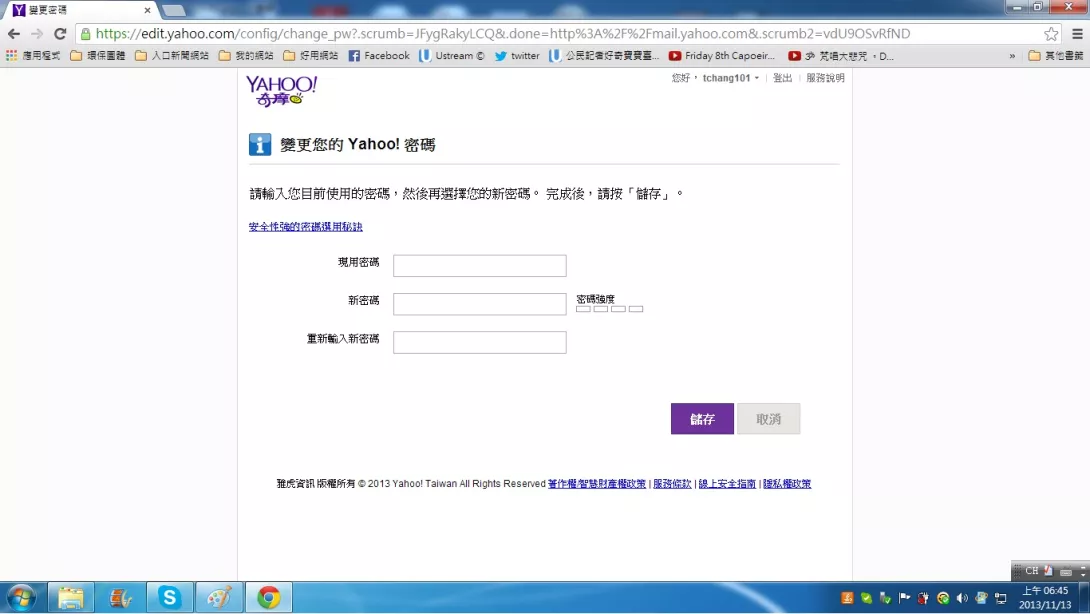Open the Facebook bookmark

click(379, 56)
